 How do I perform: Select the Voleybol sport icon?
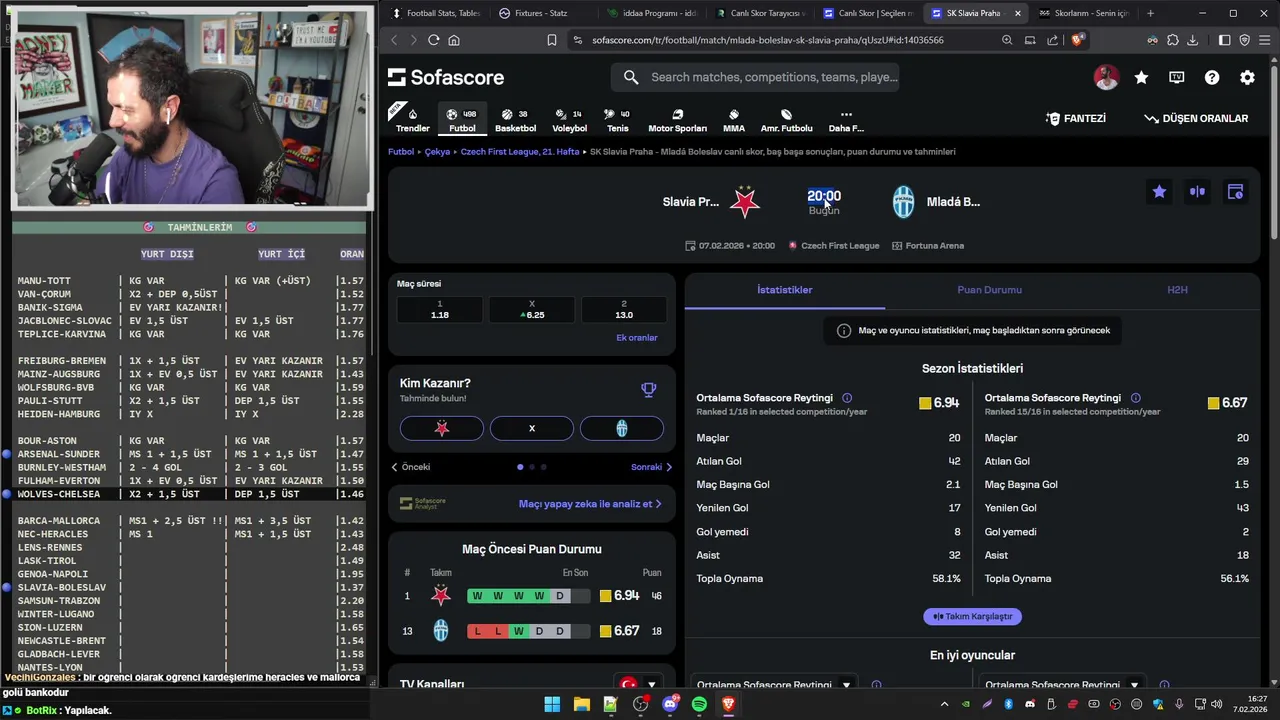(570, 119)
